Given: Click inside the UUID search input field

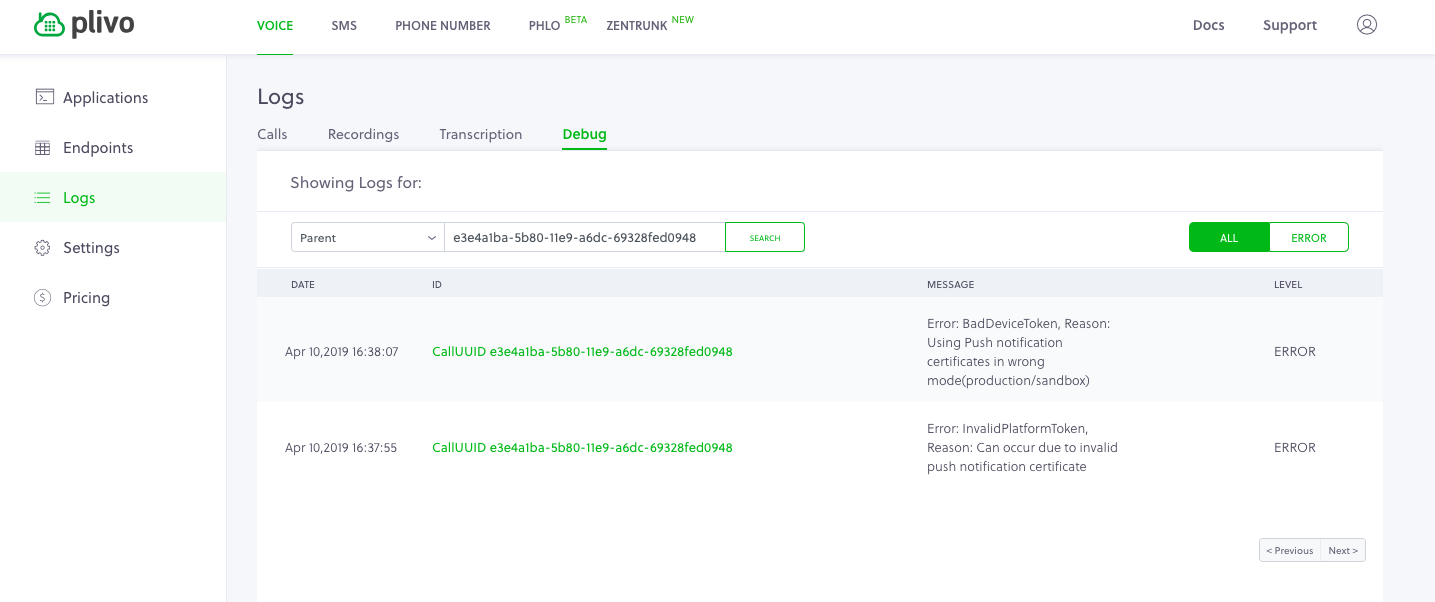Looking at the screenshot, I should coord(585,237).
